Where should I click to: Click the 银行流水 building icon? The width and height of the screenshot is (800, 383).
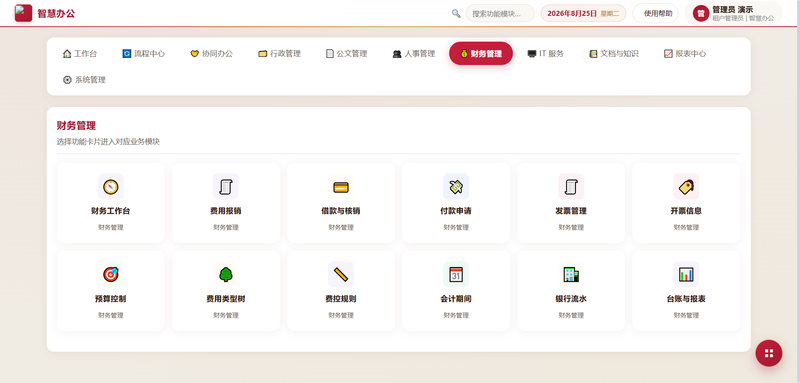coord(571,274)
